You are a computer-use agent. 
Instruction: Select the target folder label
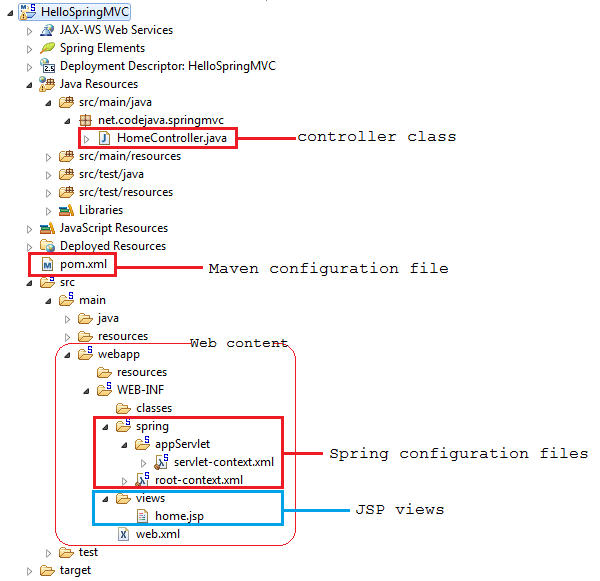tap(75, 570)
